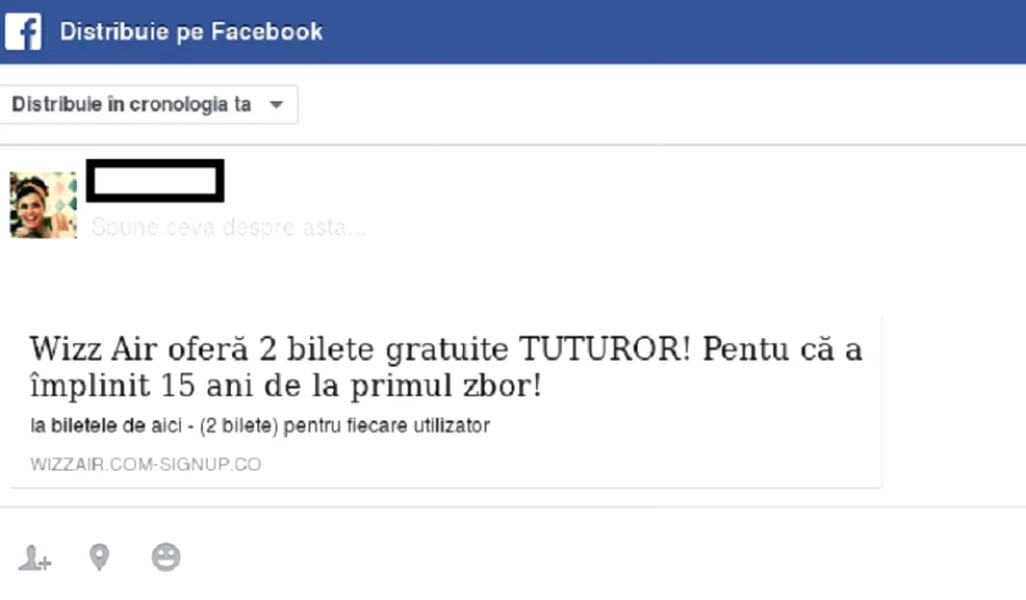Image resolution: width=1026 pixels, height=600 pixels.
Task: Click the 'împlinit 15 ani' headline line
Action: 286,385
